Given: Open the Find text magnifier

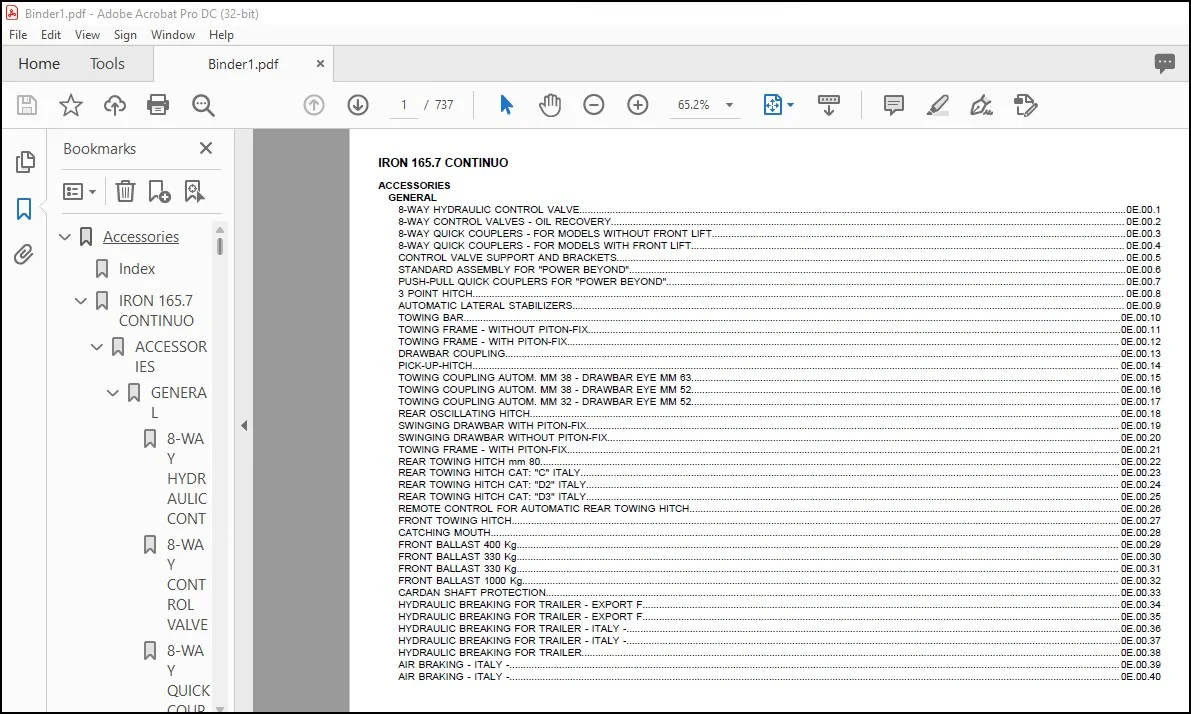Looking at the screenshot, I should pyautogui.click(x=203, y=105).
